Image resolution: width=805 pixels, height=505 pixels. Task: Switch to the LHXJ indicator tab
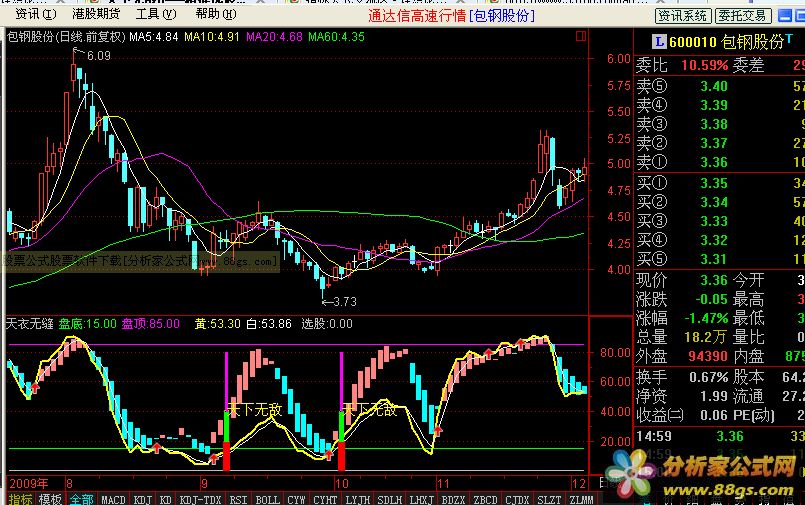coord(421,499)
